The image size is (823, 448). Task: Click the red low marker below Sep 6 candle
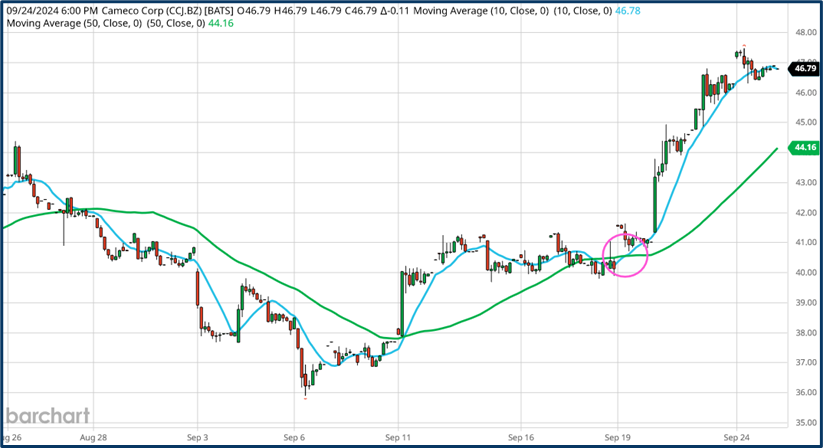click(x=305, y=398)
